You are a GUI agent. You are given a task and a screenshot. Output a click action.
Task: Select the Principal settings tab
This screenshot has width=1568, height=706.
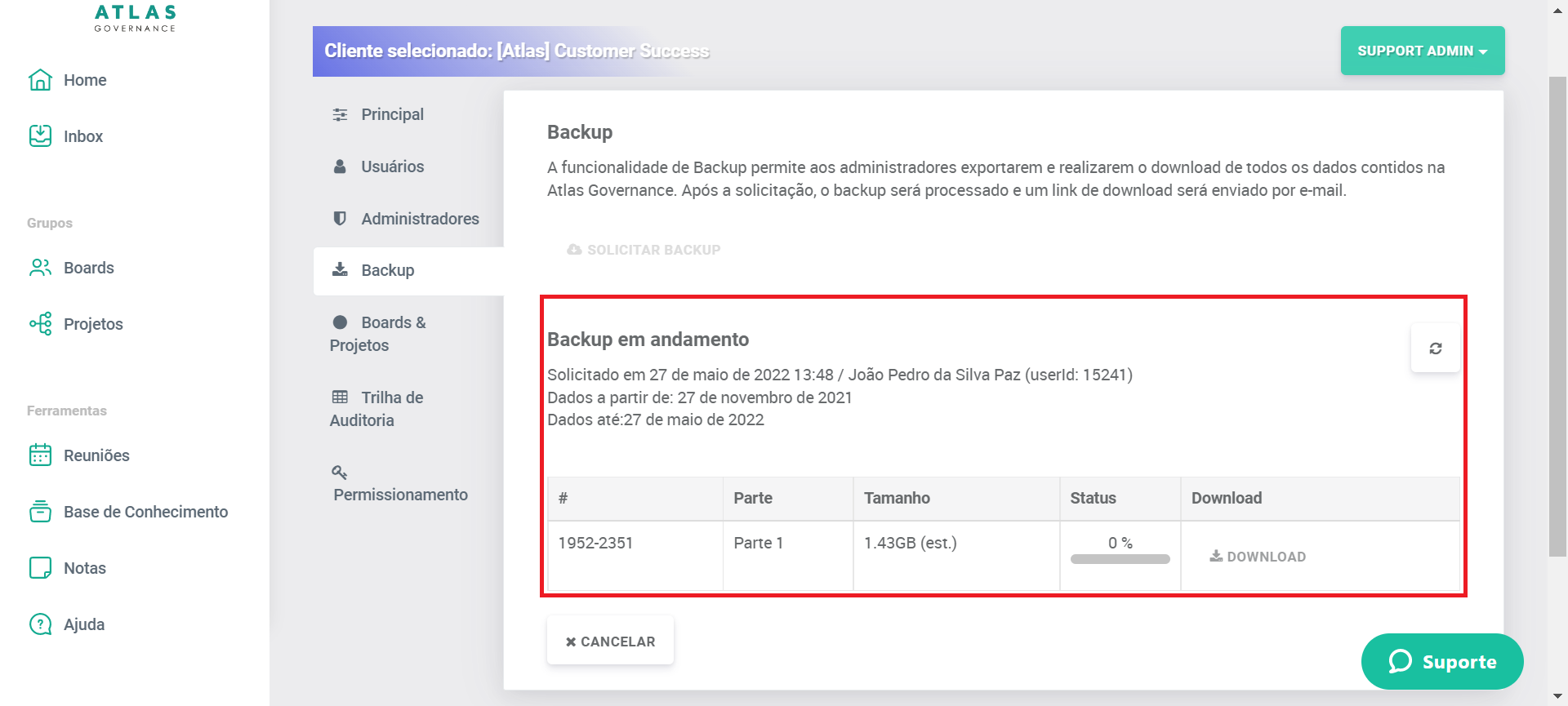tap(392, 114)
